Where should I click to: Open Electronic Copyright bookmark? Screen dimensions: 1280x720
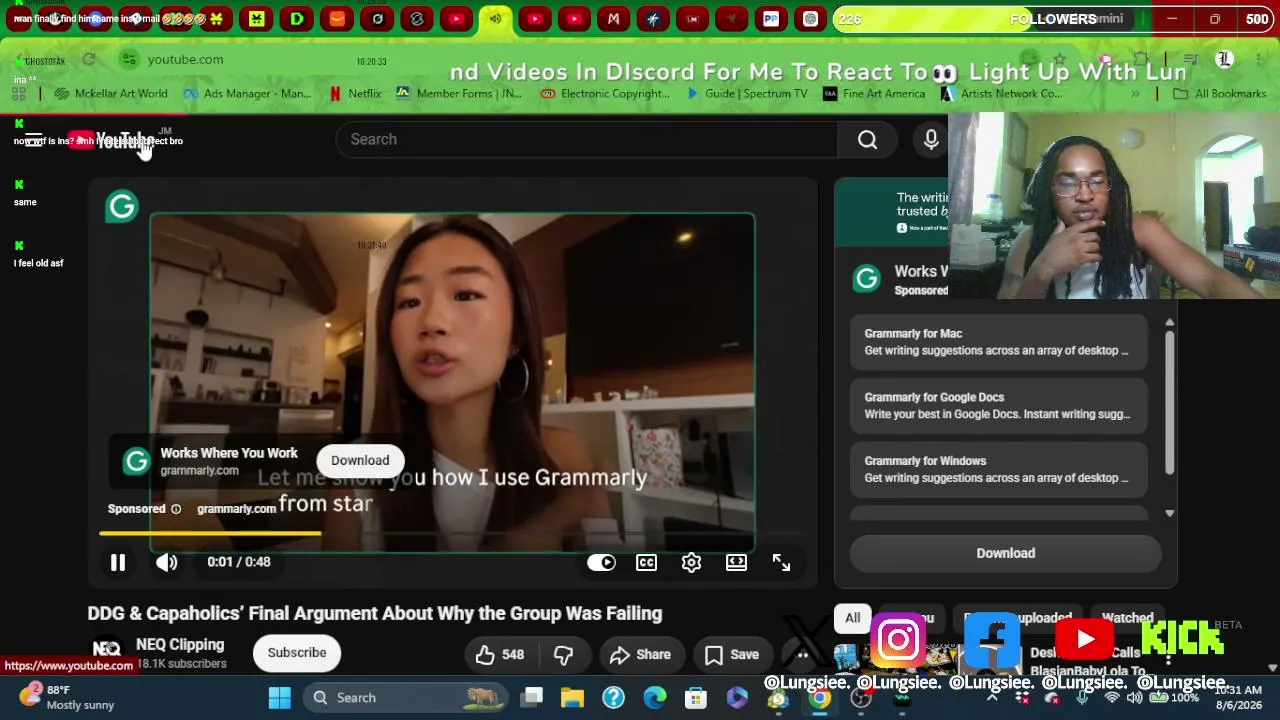pos(605,93)
